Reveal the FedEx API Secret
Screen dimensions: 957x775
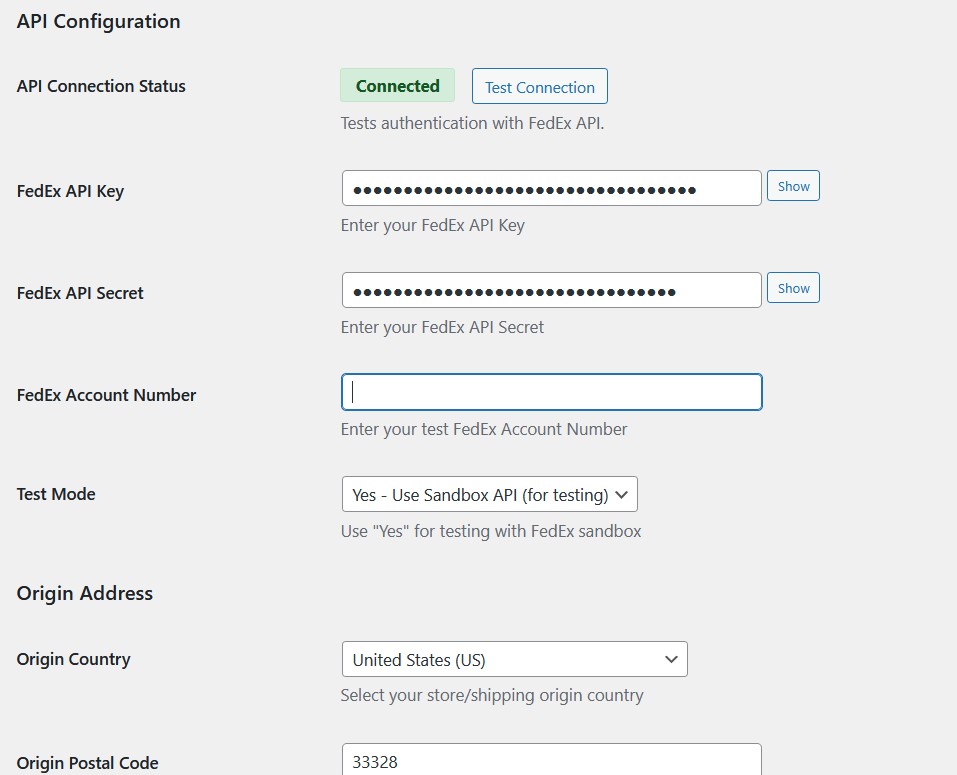pyautogui.click(x=792, y=288)
